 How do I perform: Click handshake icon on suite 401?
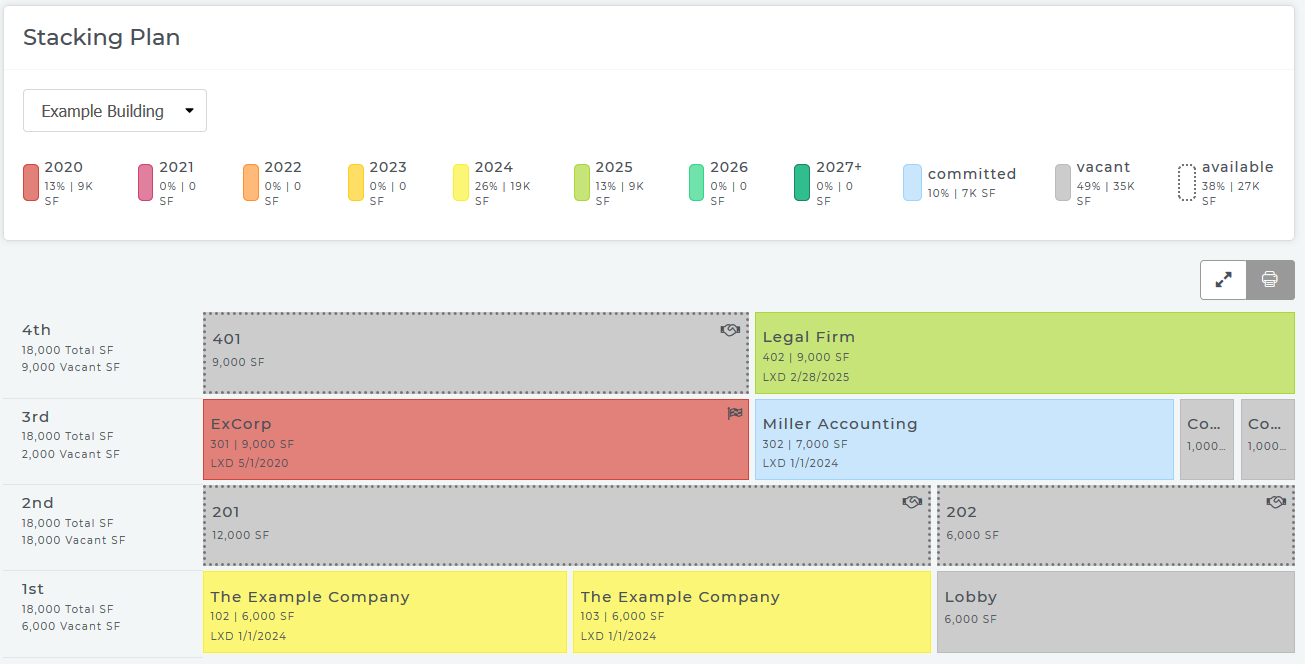(x=730, y=330)
